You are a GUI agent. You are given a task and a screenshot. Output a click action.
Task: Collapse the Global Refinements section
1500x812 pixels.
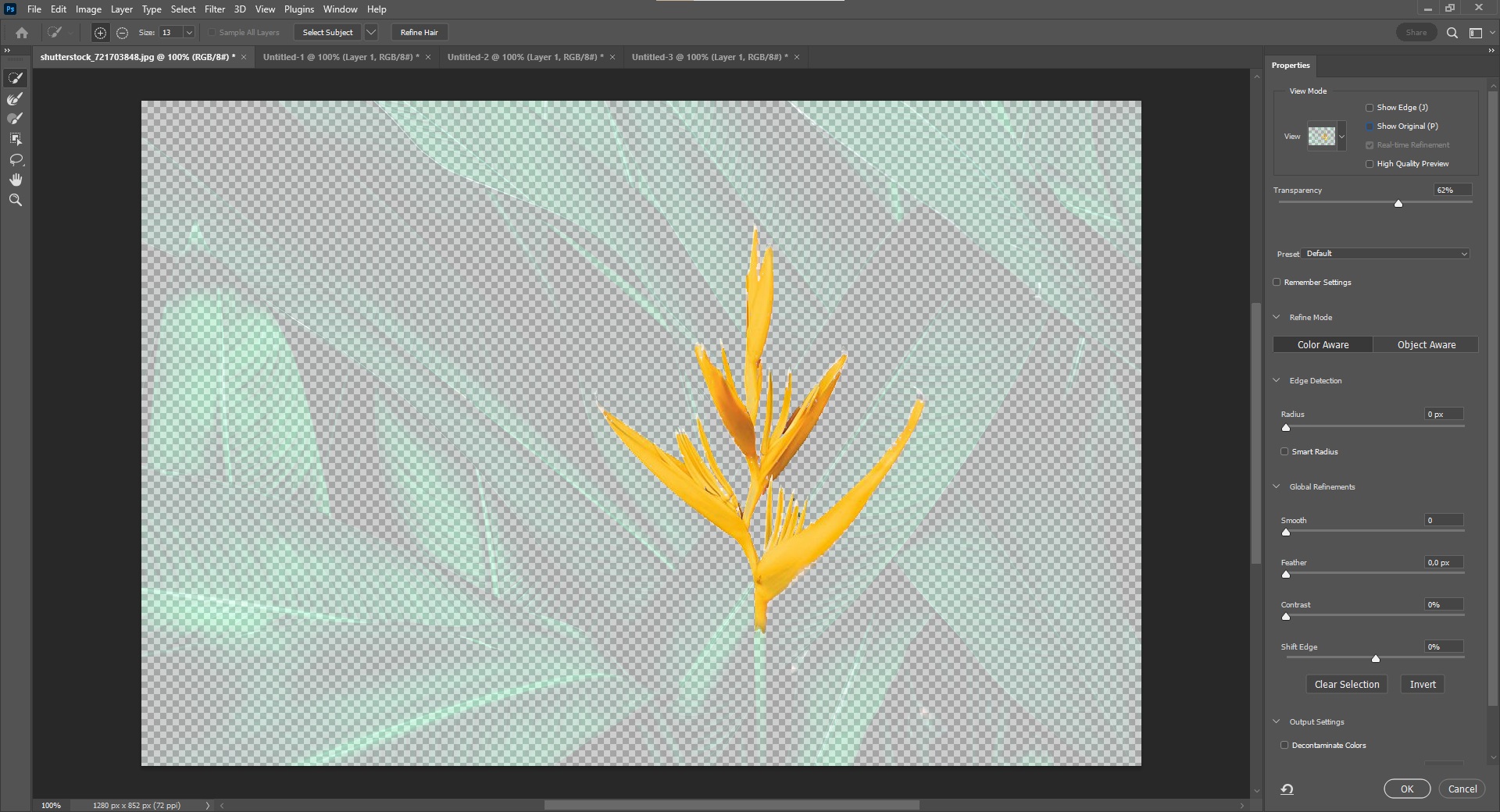1277,487
